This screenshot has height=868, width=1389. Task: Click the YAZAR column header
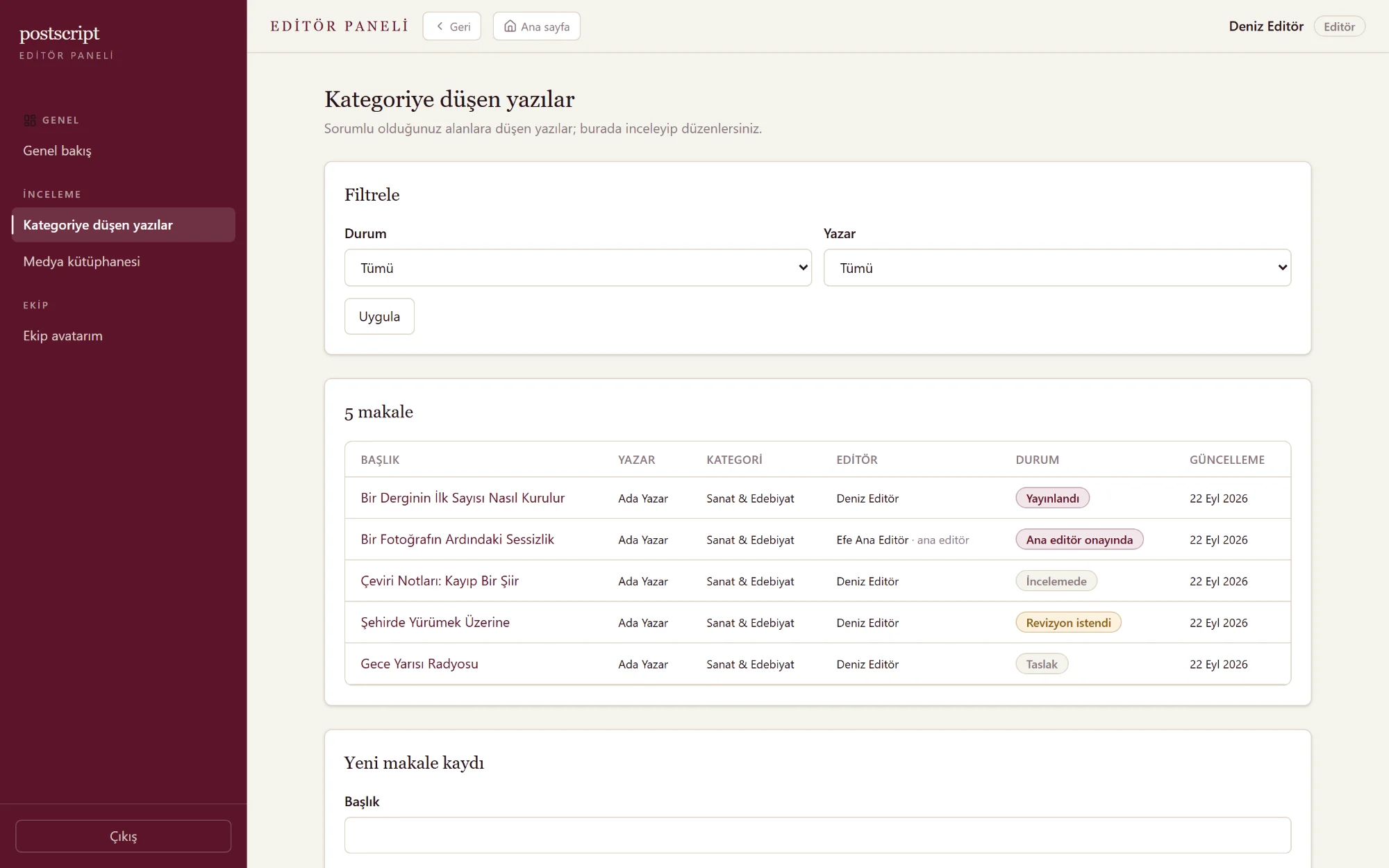636,460
